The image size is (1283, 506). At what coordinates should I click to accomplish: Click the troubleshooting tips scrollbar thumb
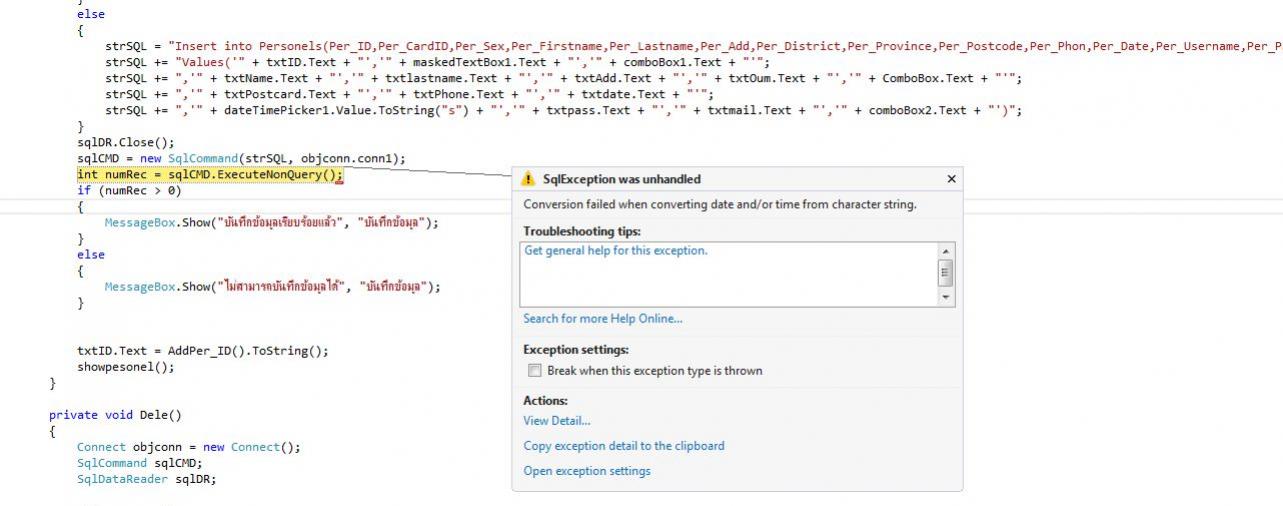point(945,273)
